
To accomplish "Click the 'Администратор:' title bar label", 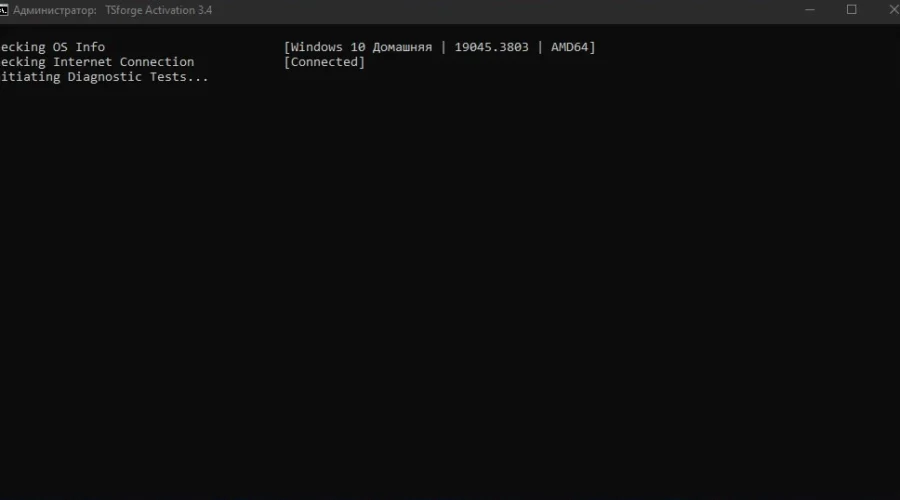I will click(x=55, y=10).
